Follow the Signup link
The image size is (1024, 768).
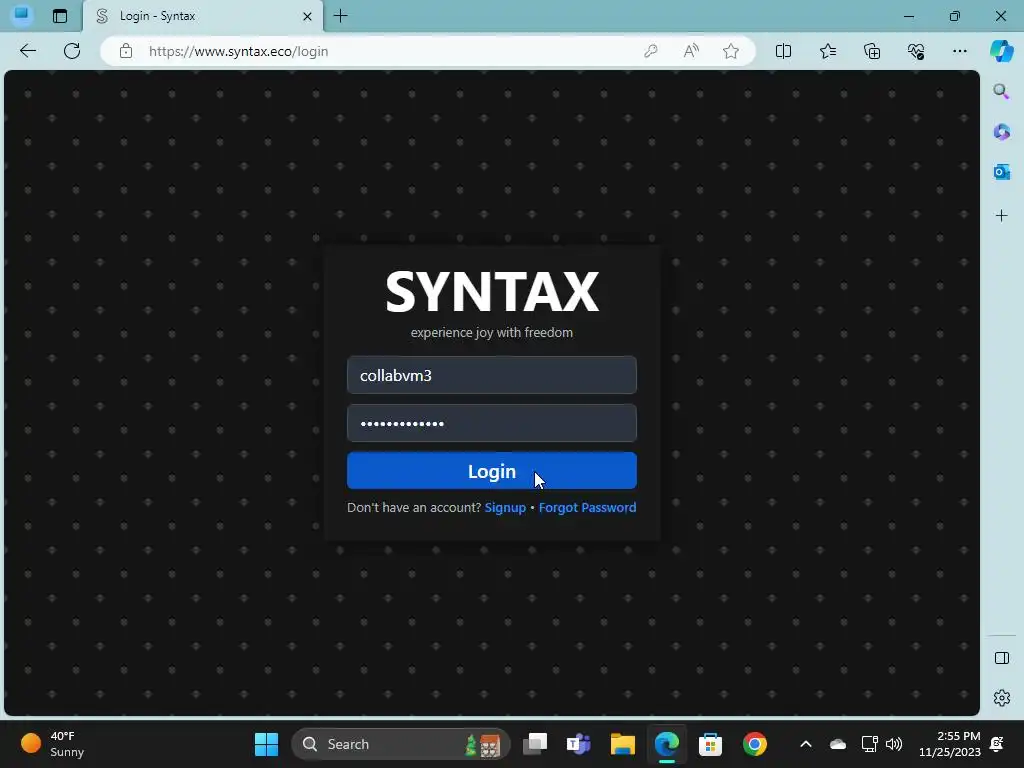[x=505, y=507]
